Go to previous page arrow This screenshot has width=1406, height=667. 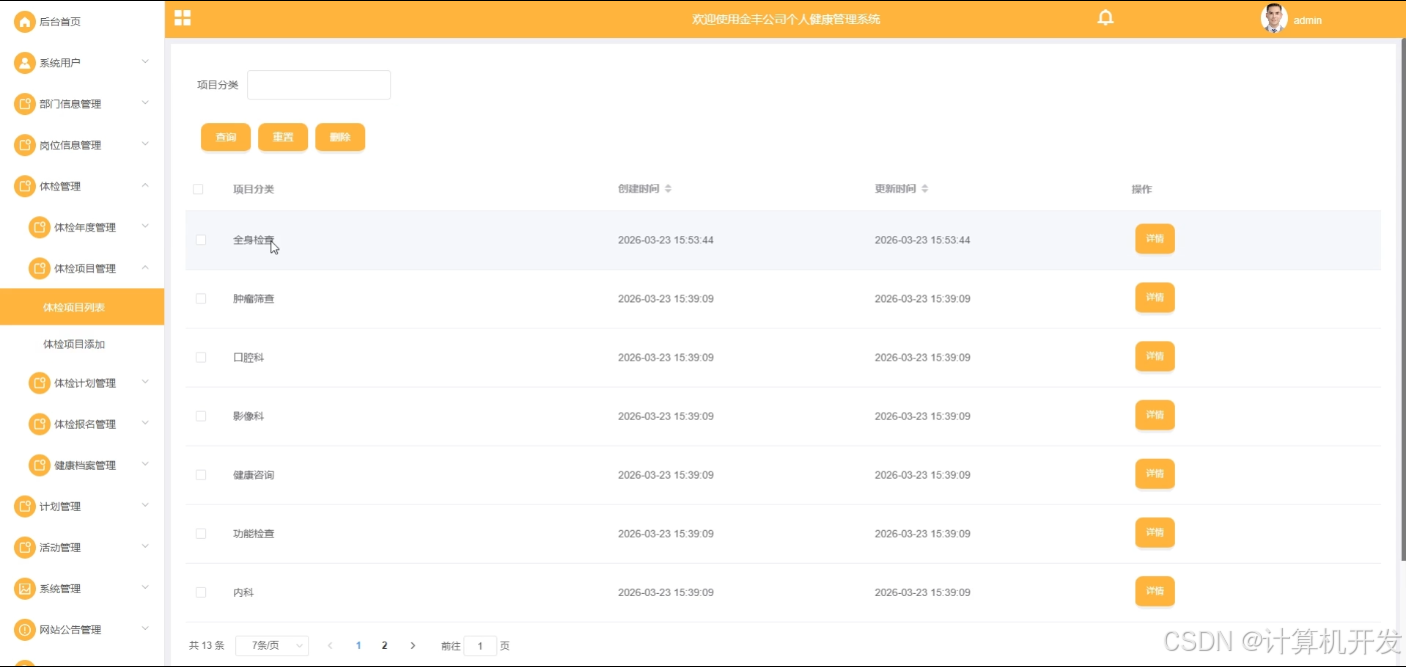tap(331, 646)
